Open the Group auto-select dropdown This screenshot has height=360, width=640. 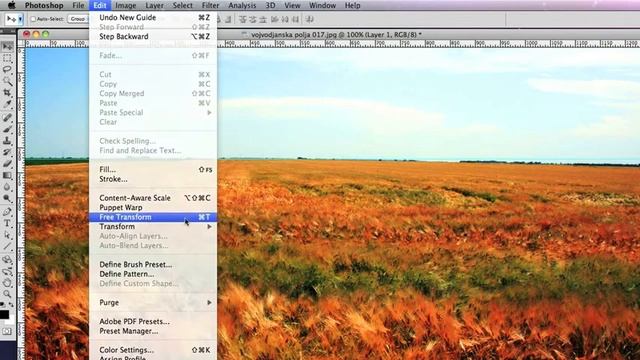click(x=78, y=19)
